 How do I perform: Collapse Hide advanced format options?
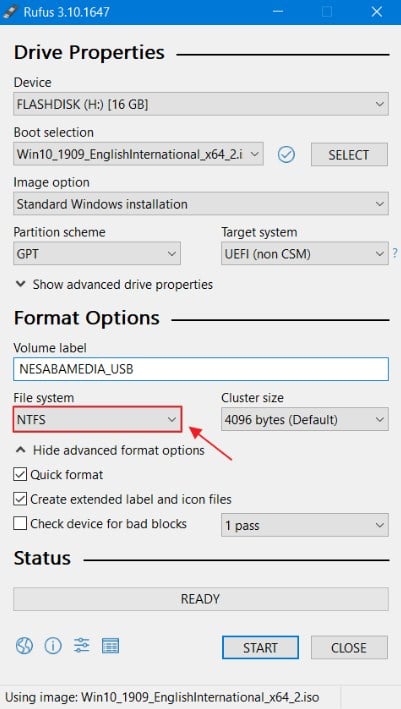click(x=110, y=450)
